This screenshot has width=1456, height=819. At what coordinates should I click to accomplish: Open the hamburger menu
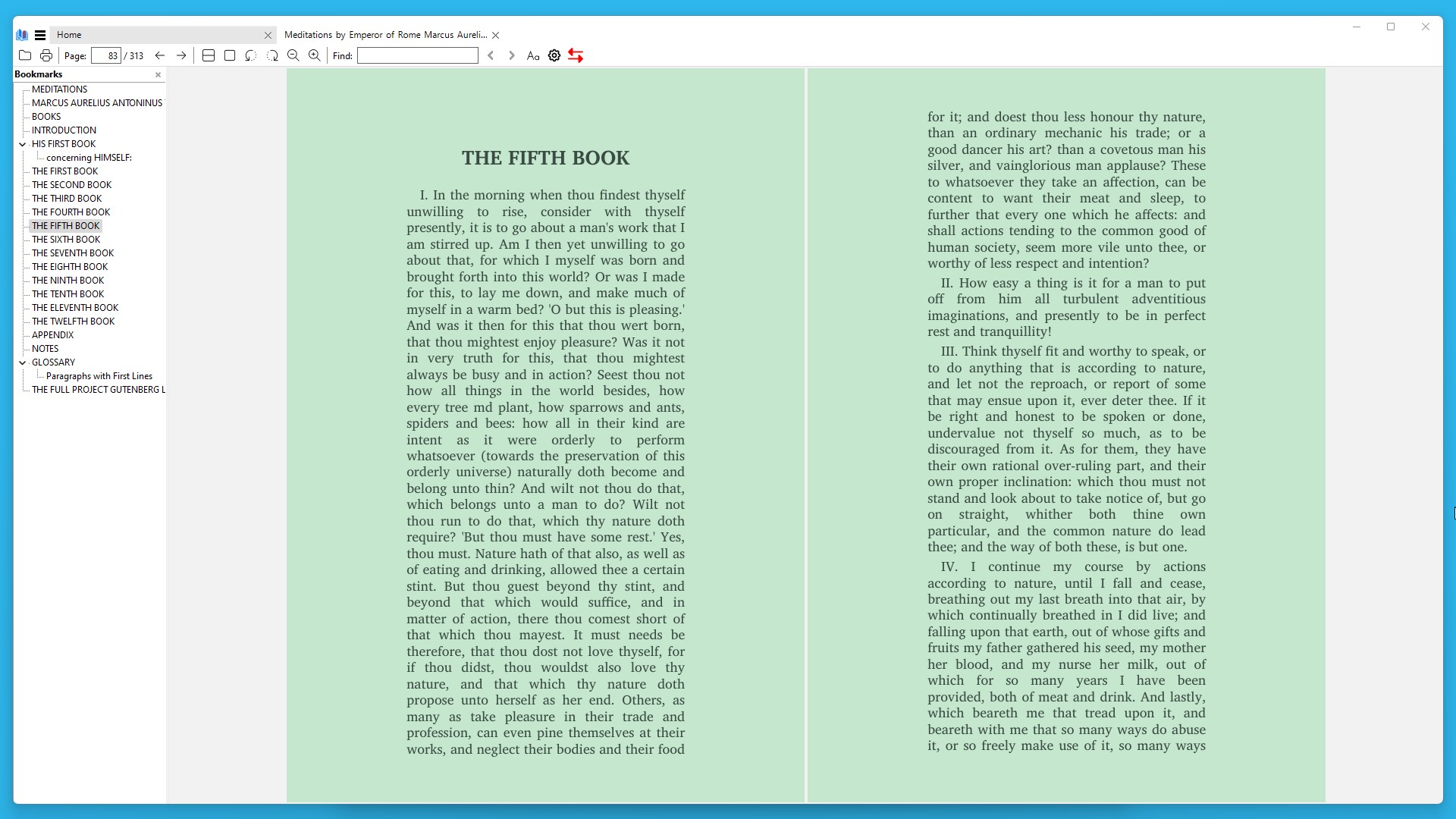[x=40, y=35]
